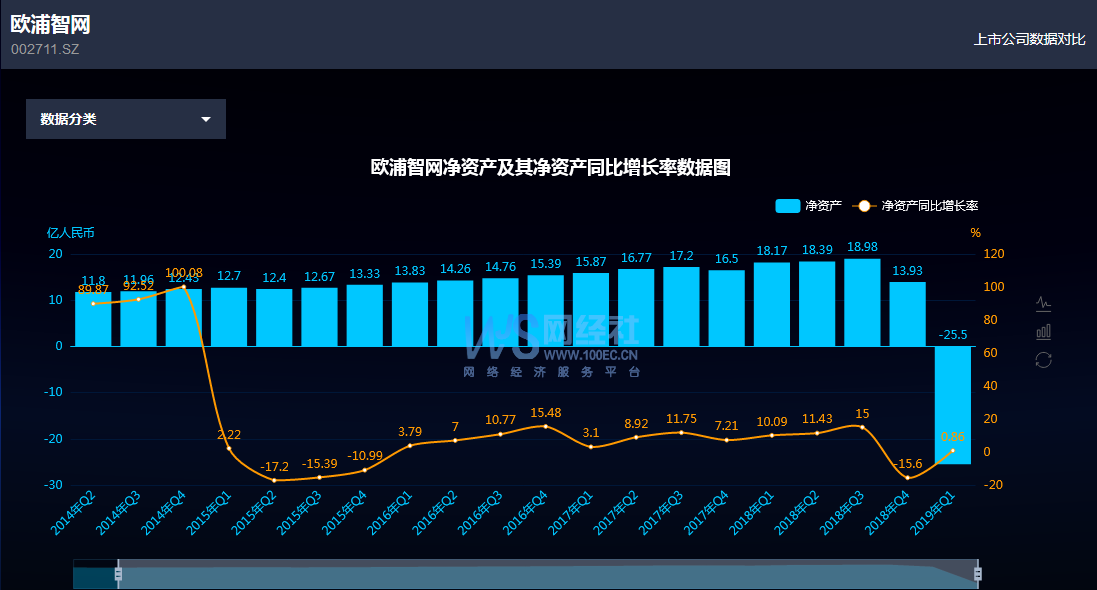This screenshot has width=1097, height=590.
Task: Click the 亿人民币 left axis unit label
Action: click(x=71, y=233)
